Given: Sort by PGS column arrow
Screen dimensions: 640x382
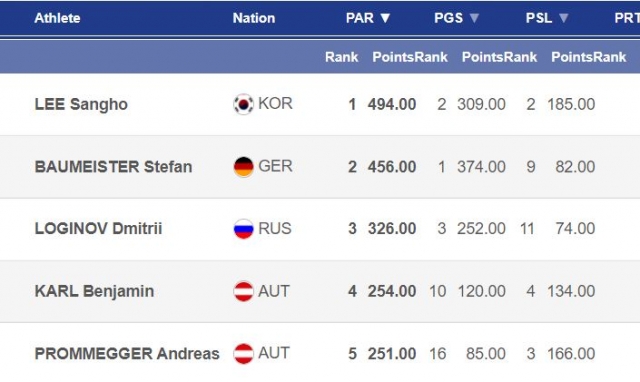Looking at the screenshot, I should coord(474,18).
